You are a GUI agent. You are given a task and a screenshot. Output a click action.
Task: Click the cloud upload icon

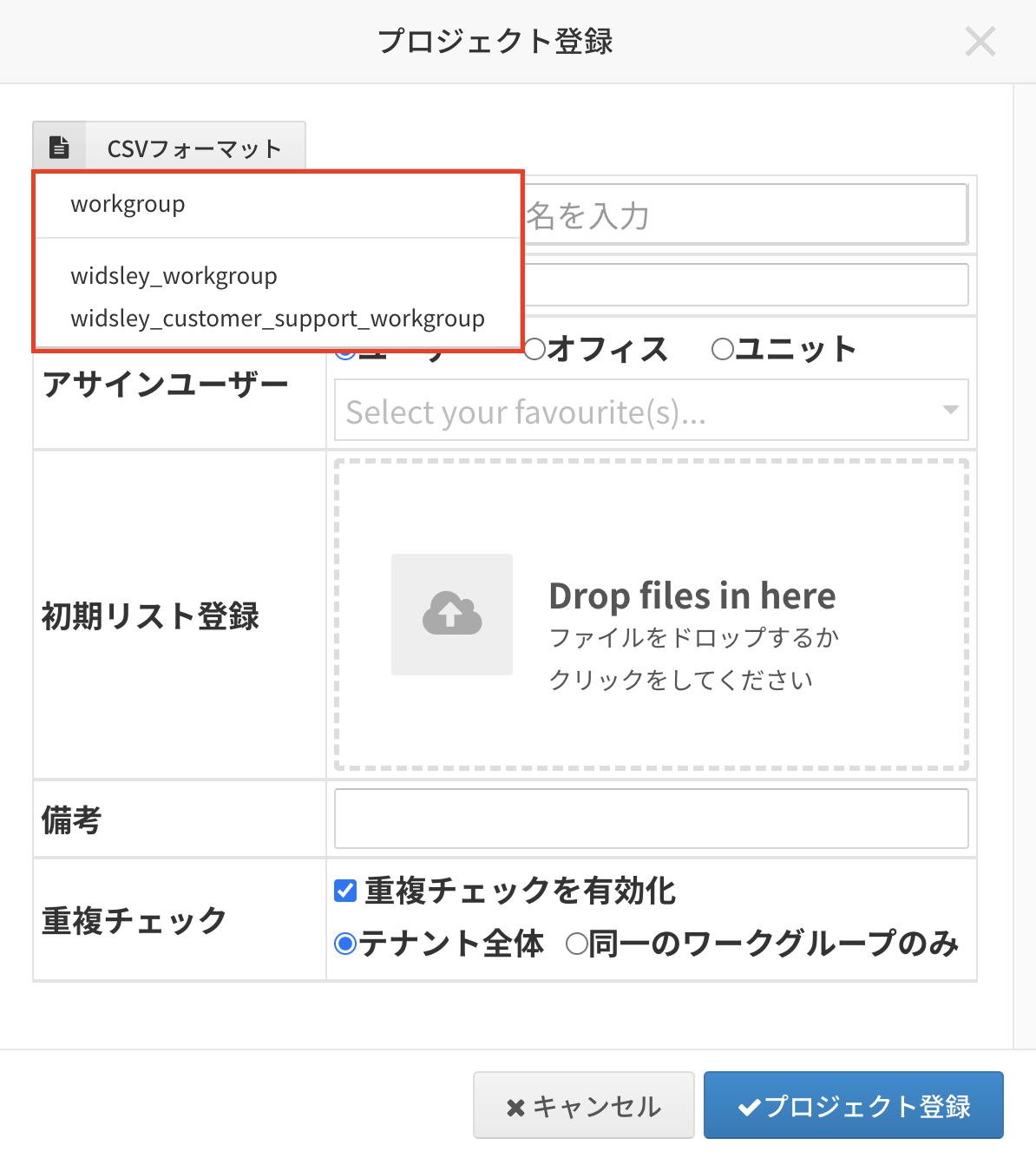[451, 615]
